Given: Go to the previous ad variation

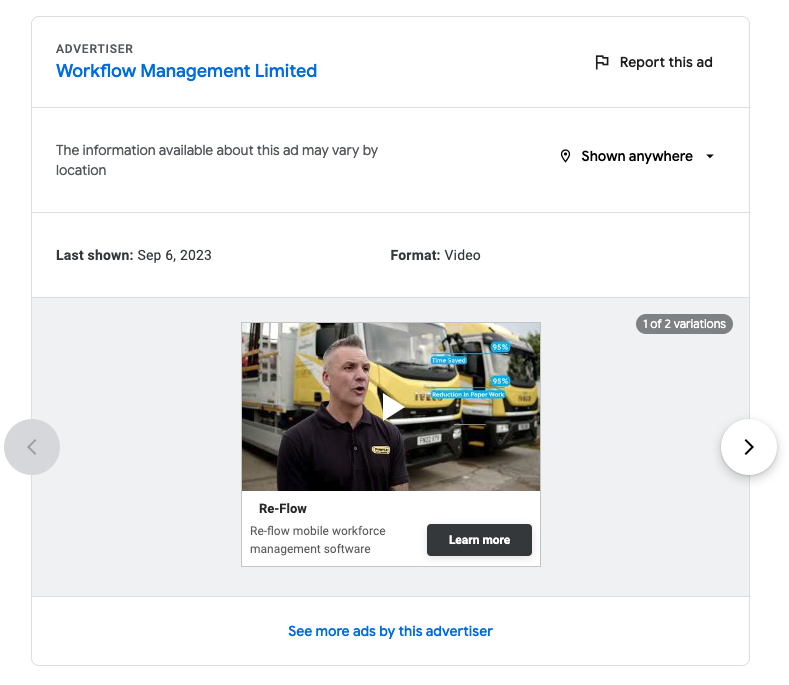Looking at the screenshot, I should [x=32, y=447].
